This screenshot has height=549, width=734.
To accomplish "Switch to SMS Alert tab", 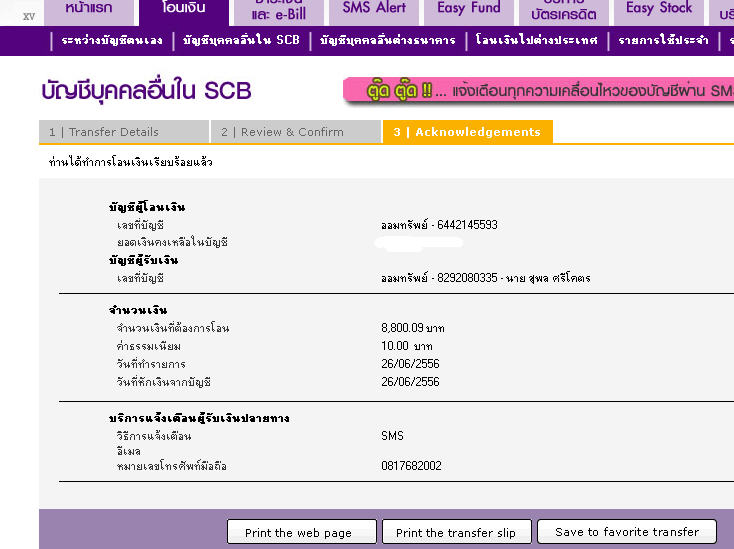I will coord(374,11).
